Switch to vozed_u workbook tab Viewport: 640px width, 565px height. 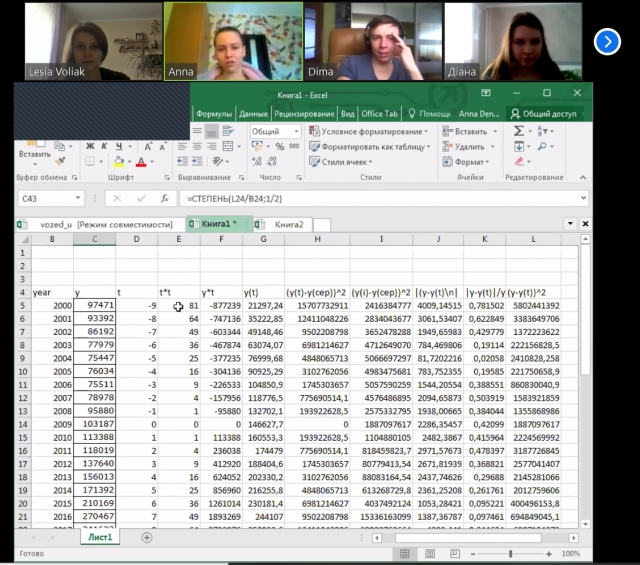pyautogui.click(x=100, y=225)
